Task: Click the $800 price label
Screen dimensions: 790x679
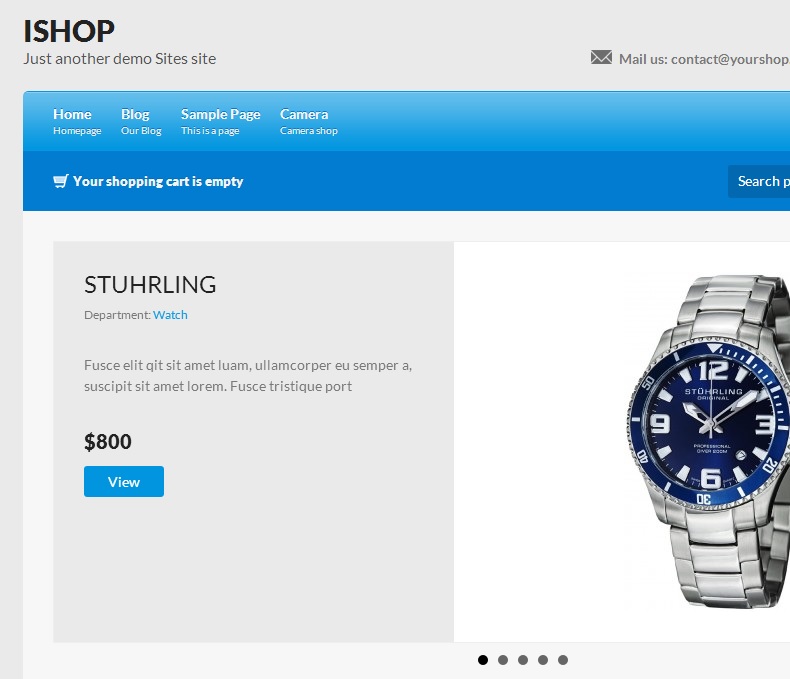Action: (x=108, y=442)
